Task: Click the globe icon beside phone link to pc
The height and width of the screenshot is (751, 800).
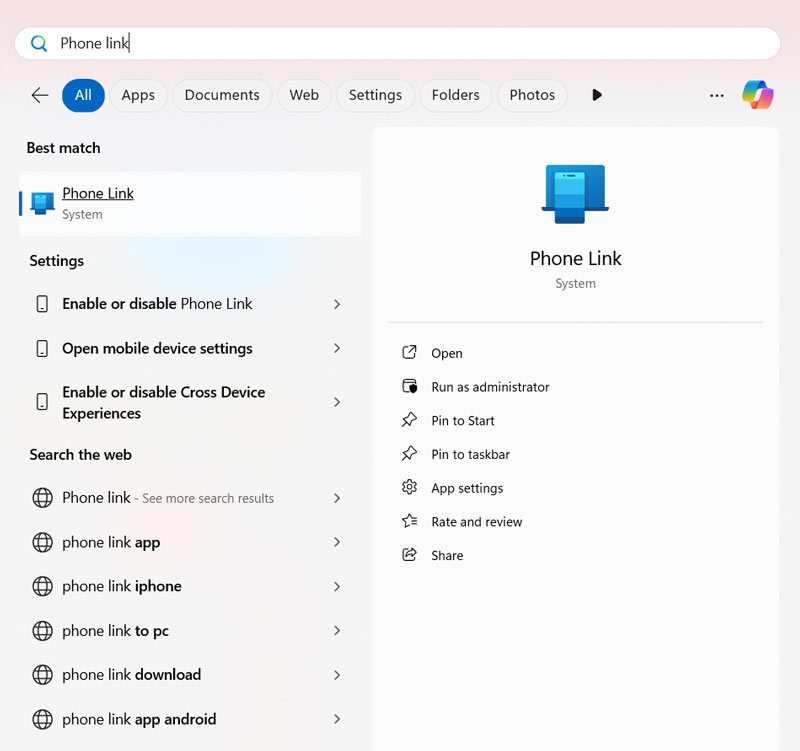Action: point(42,631)
